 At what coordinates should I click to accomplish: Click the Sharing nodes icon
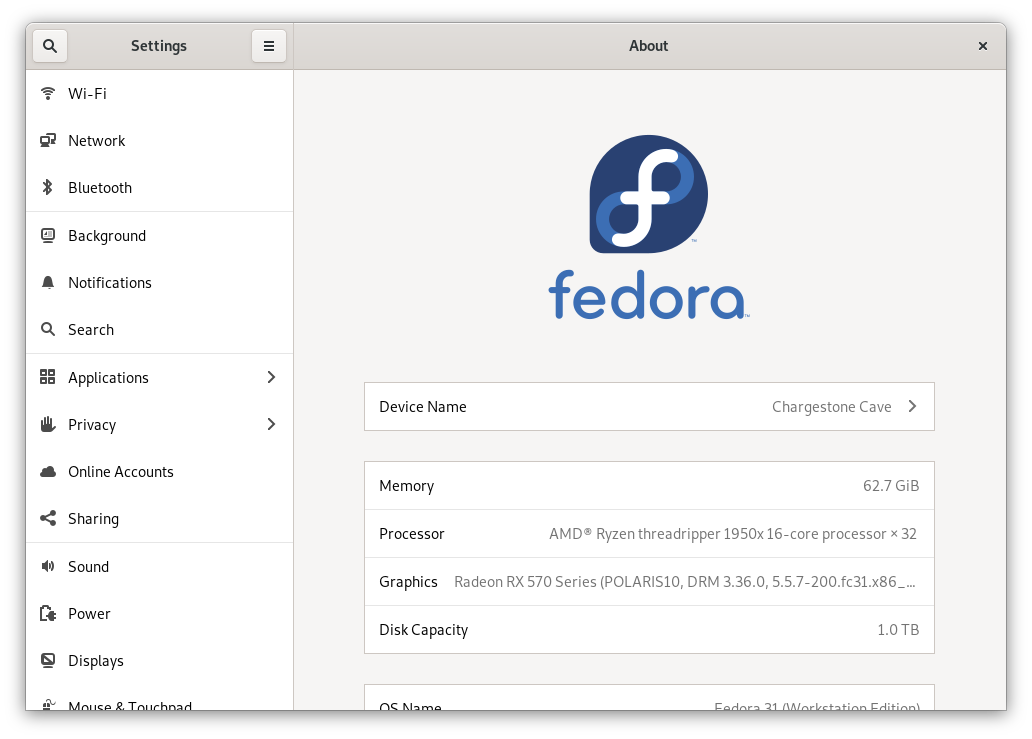[x=48, y=519]
